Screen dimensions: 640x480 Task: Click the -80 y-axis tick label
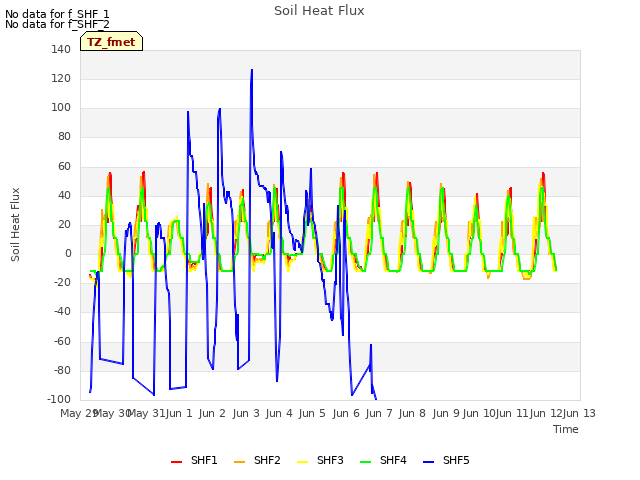pyautogui.click(x=62, y=371)
